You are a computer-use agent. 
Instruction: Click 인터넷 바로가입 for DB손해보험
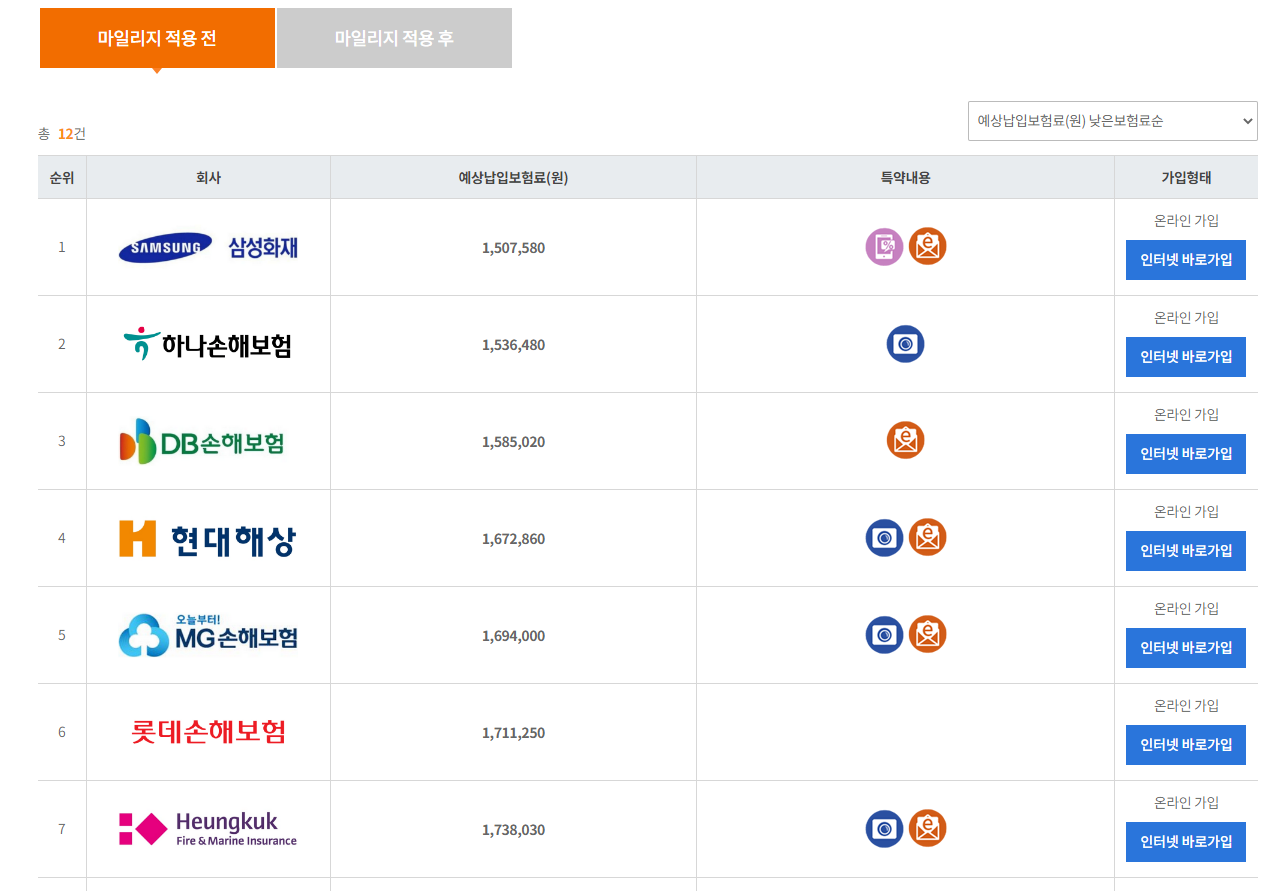tap(1186, 454)
